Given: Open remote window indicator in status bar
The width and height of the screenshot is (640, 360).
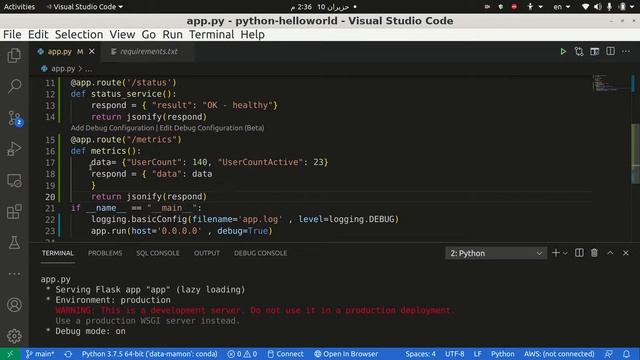Looking at the screenshot, I should [x=10, y=354].
